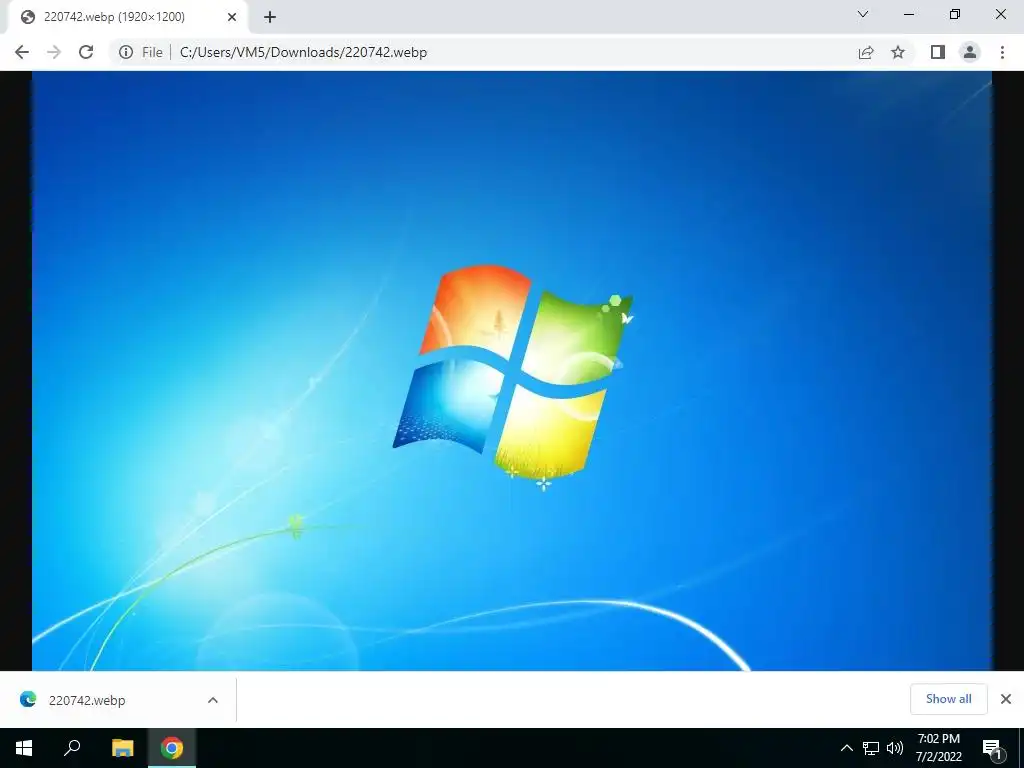Screen dimensions: 1024x768
Task: Close the Chrome window
Action: [x=1000, y=14]
